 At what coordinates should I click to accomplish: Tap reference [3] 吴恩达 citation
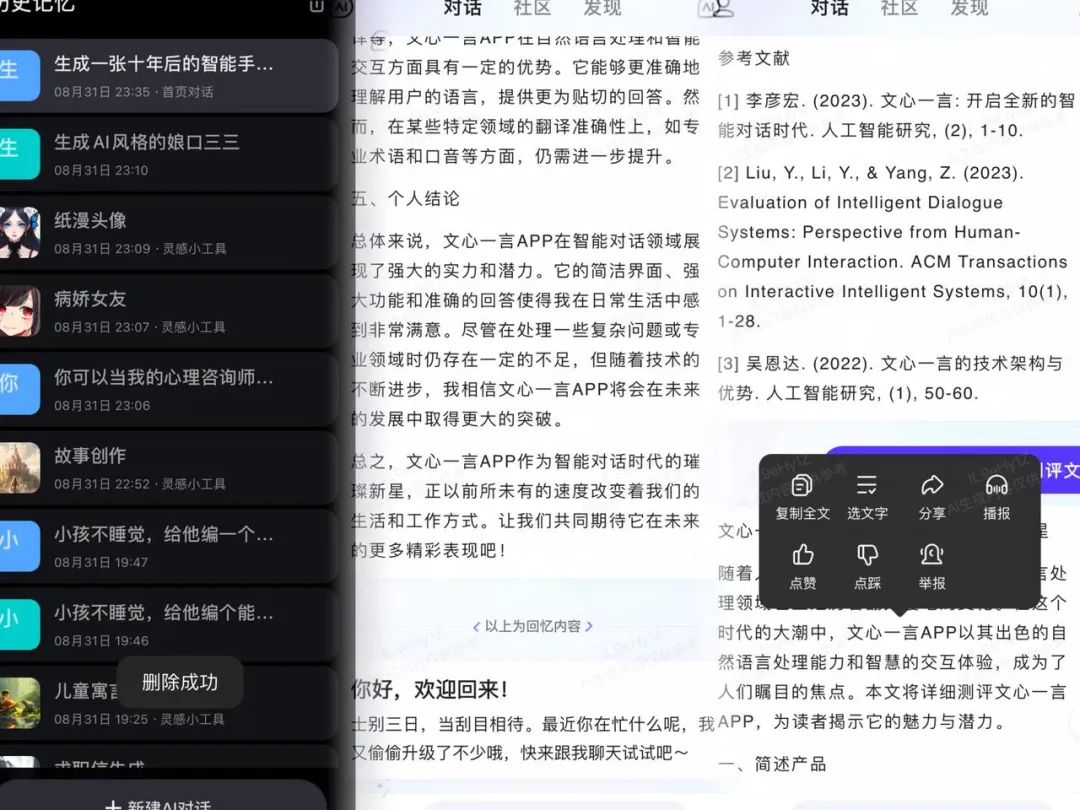891,378
